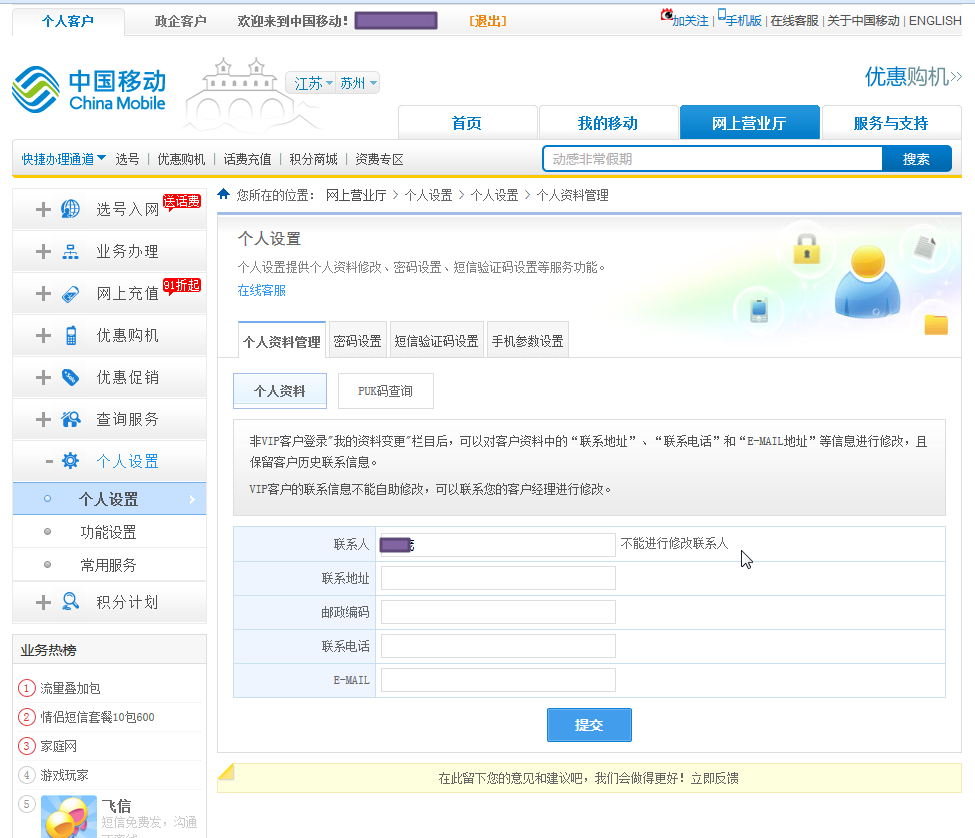
Task: Select the 政企客户 tab
Action: tap(180, 21)
